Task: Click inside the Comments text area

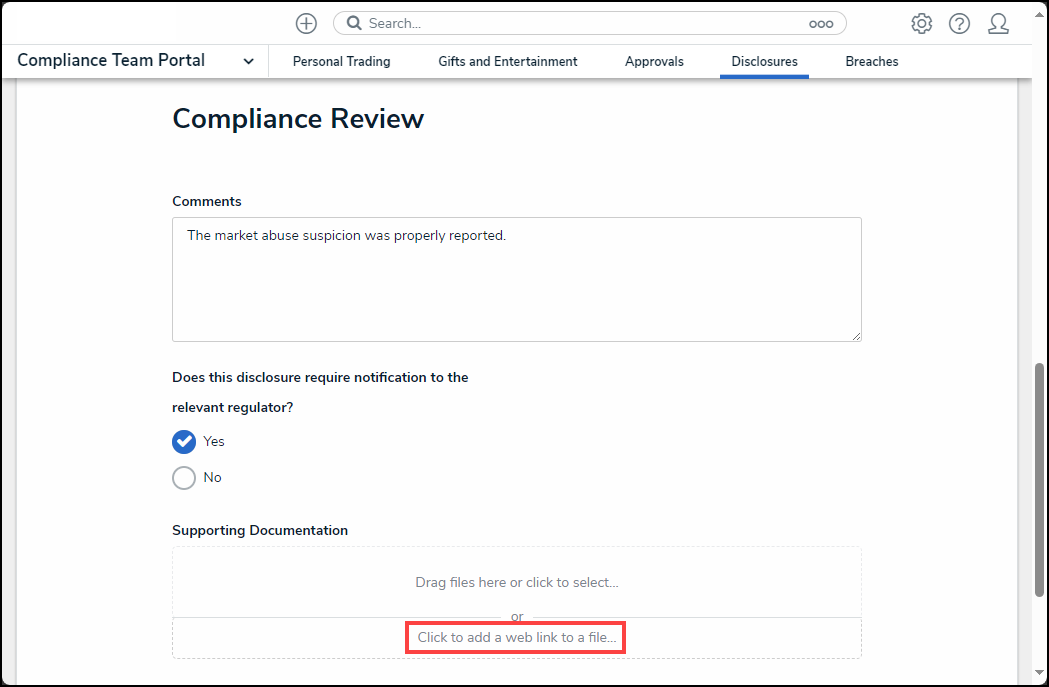Action: click(516, 280)
